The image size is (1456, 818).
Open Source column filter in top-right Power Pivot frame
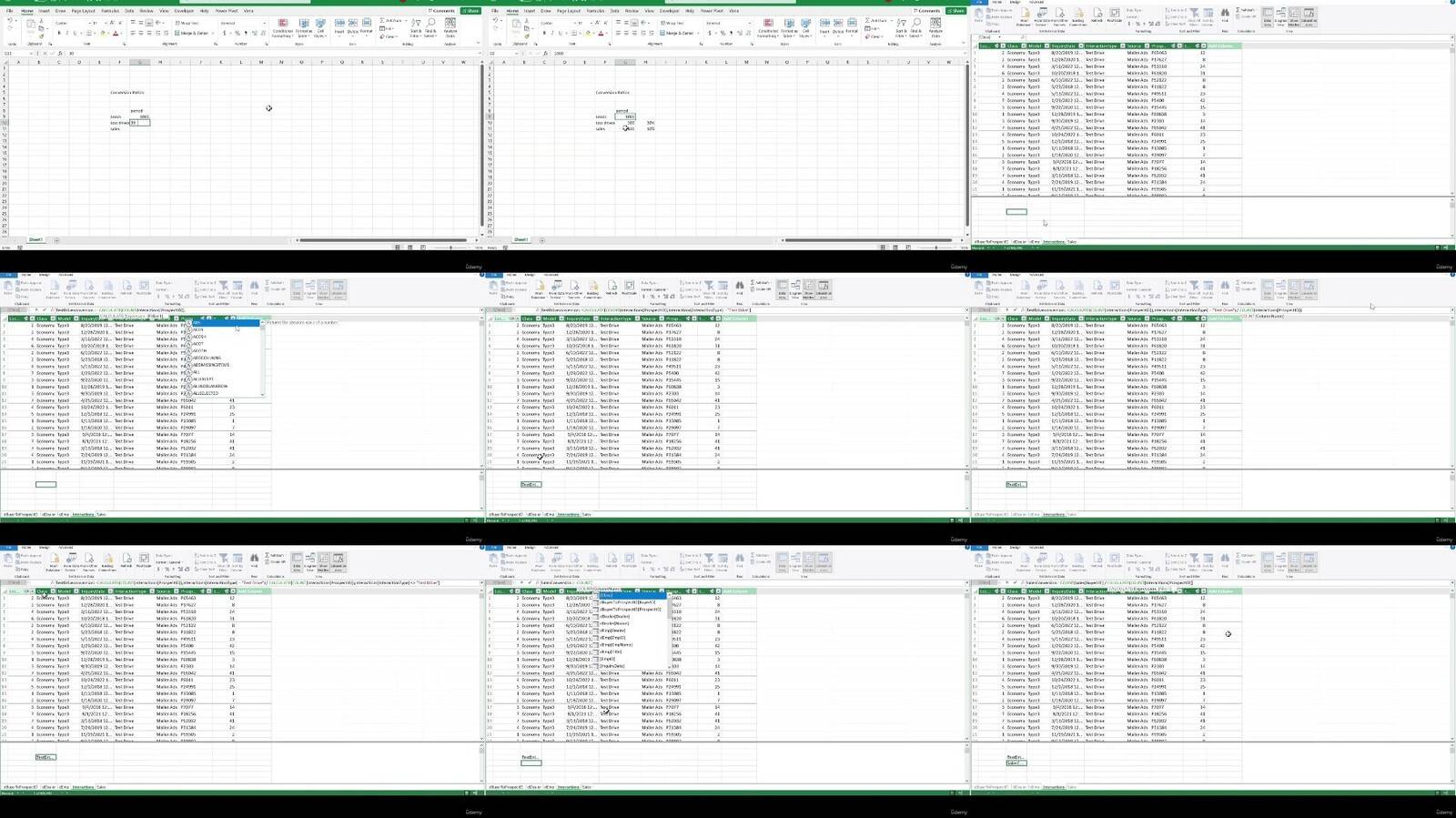(x=1148, y=45)
